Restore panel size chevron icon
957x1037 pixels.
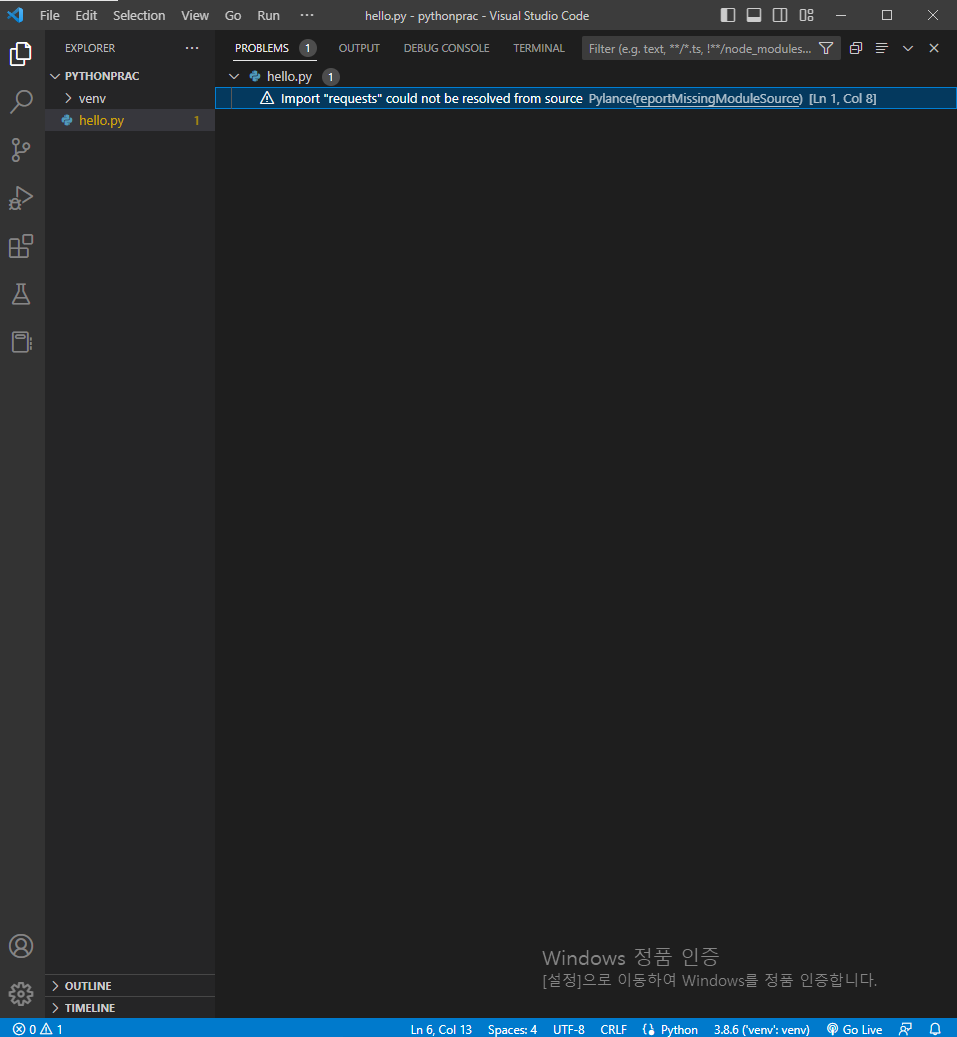click(908, 48)
